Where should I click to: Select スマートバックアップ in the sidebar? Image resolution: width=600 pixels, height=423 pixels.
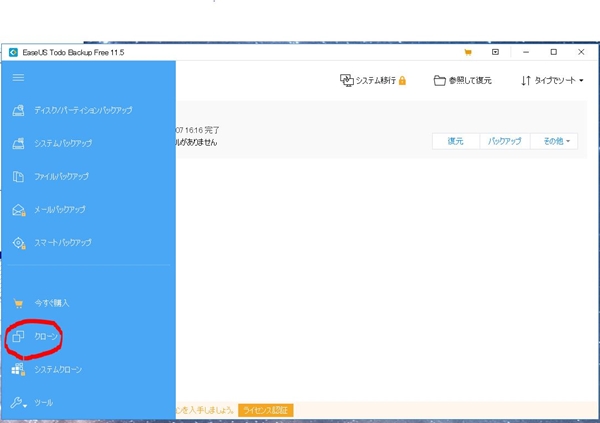coord(63,243)
